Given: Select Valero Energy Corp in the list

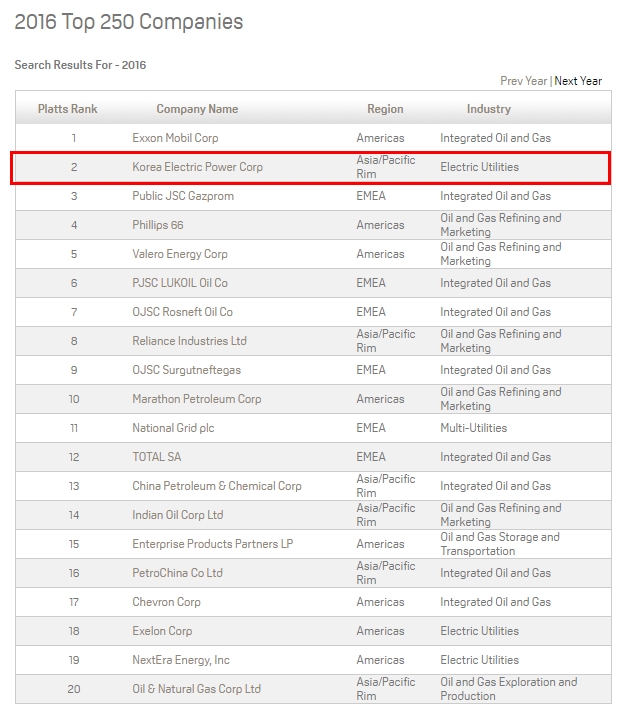Looking at the screenshot, I should 180,254.
